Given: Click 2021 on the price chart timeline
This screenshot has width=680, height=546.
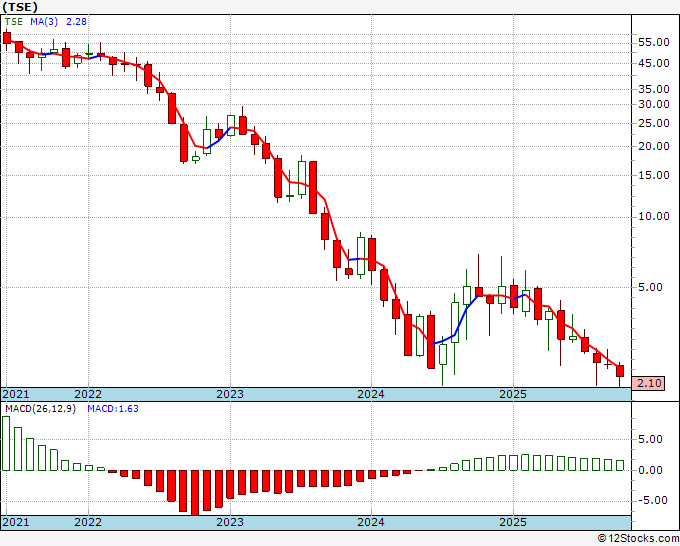Looking at the screenshot, I should pyautogui.click(x=16, y=394).
